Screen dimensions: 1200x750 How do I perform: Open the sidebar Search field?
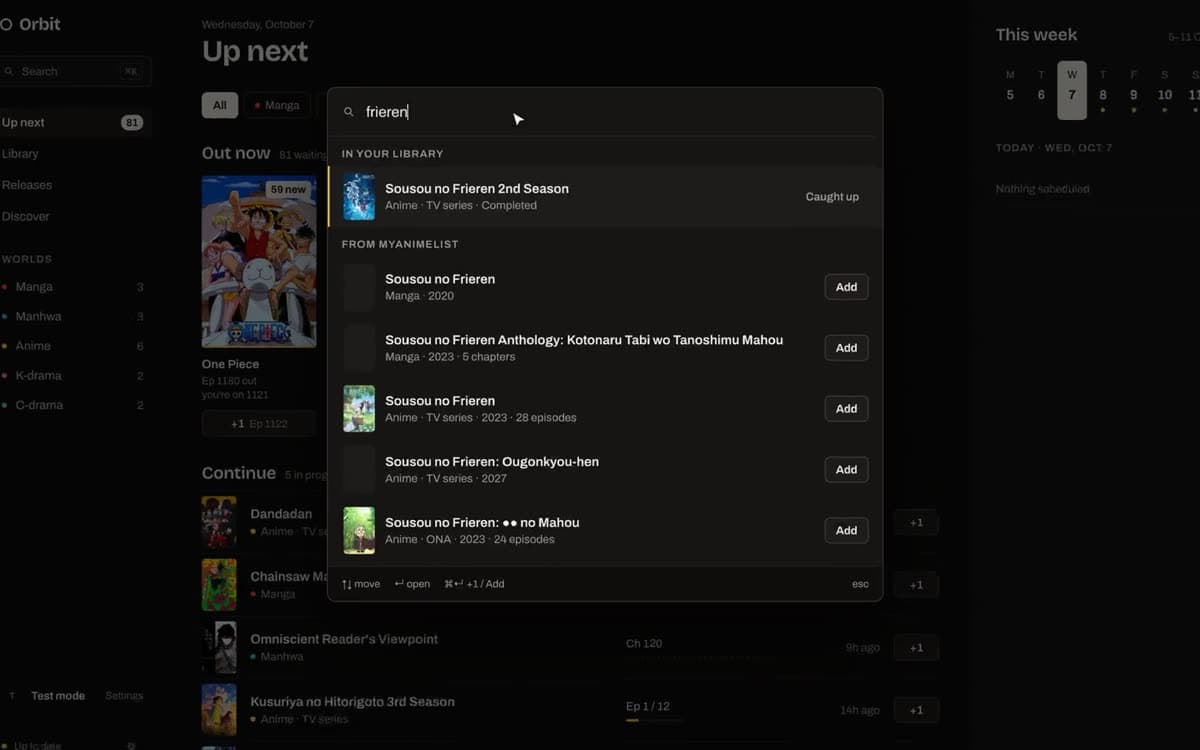(75, 72)
